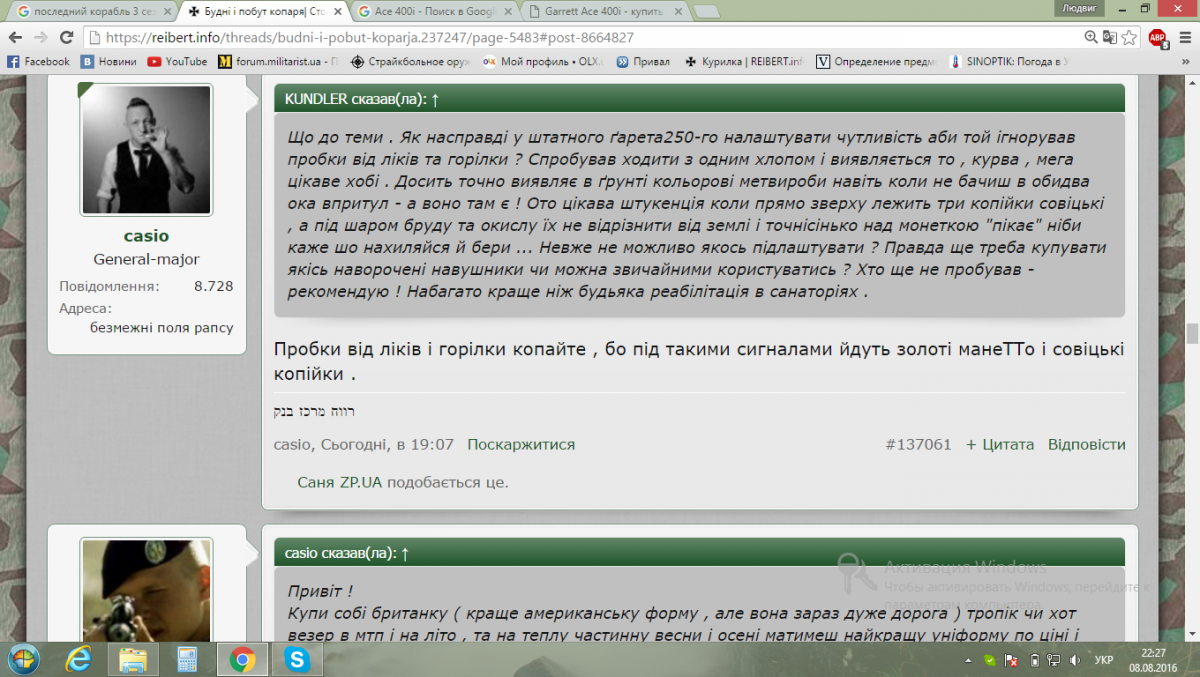Image resolution: width=1200 pixels, height=677 pixels.
Task: Open Action Center flag tray icon
Action: pos(1011,660)
